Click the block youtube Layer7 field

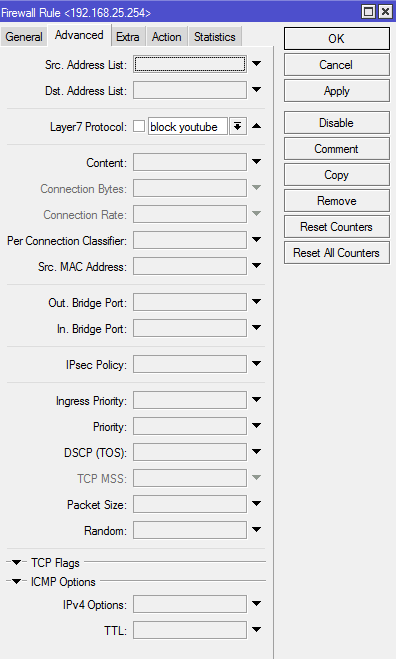click(x=188, y=127)
